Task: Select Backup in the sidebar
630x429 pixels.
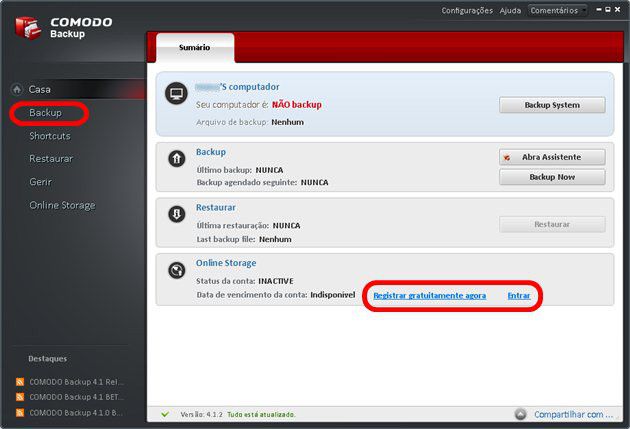Action: [x=45, y=113]
